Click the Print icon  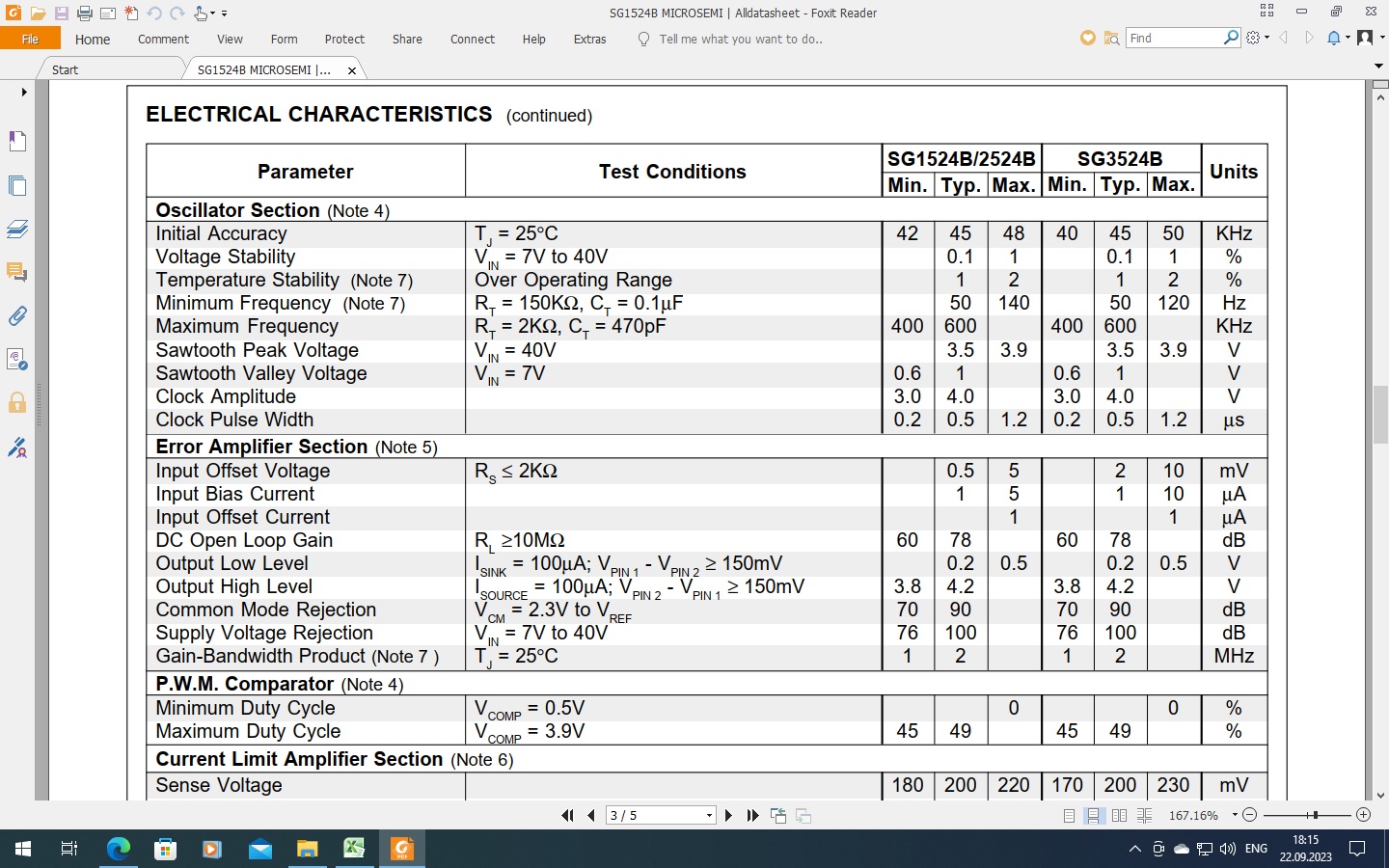(85, 14)
